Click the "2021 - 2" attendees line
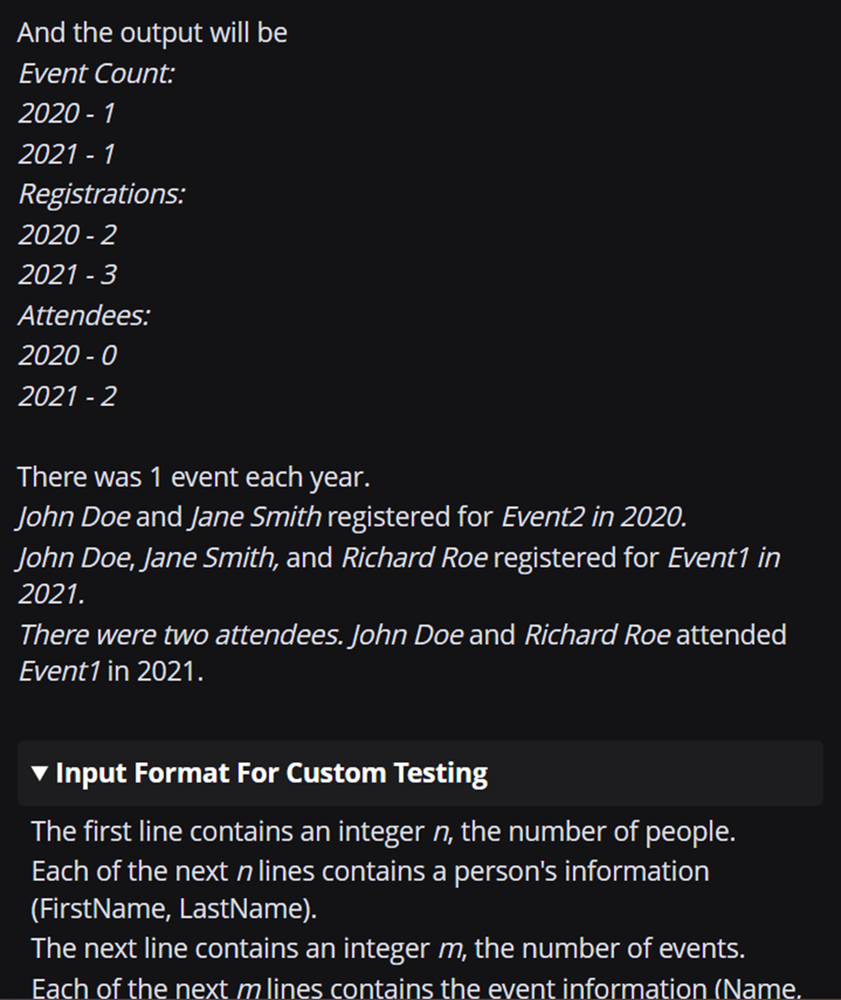 click(x=67, y=396)
